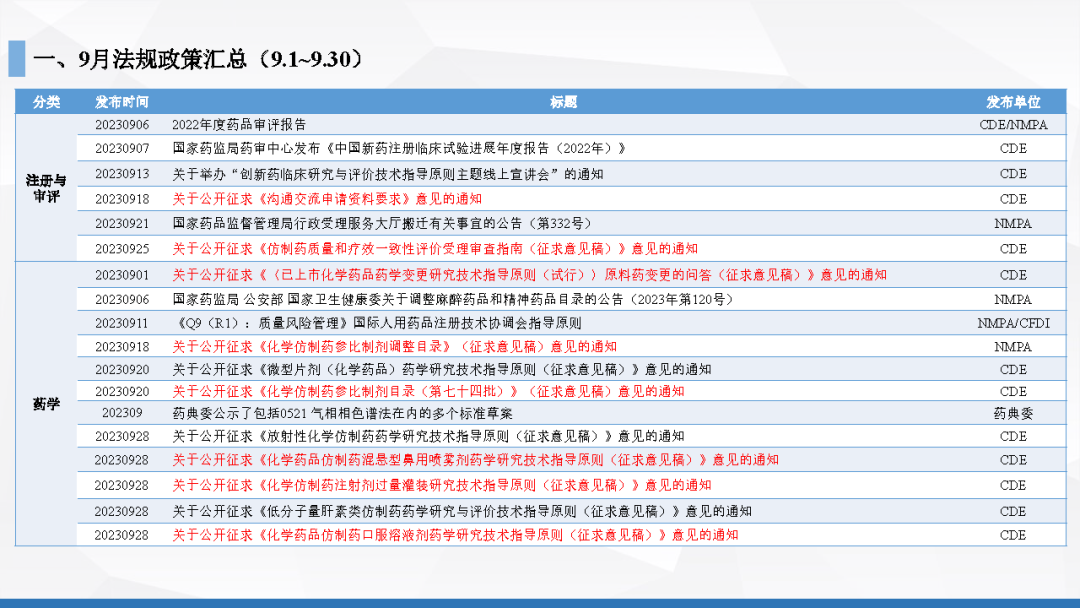Screen dimensions: 1080x608
Task: Open the 2022年度药品审评报告 title
Action: click(x=239, y=125)
